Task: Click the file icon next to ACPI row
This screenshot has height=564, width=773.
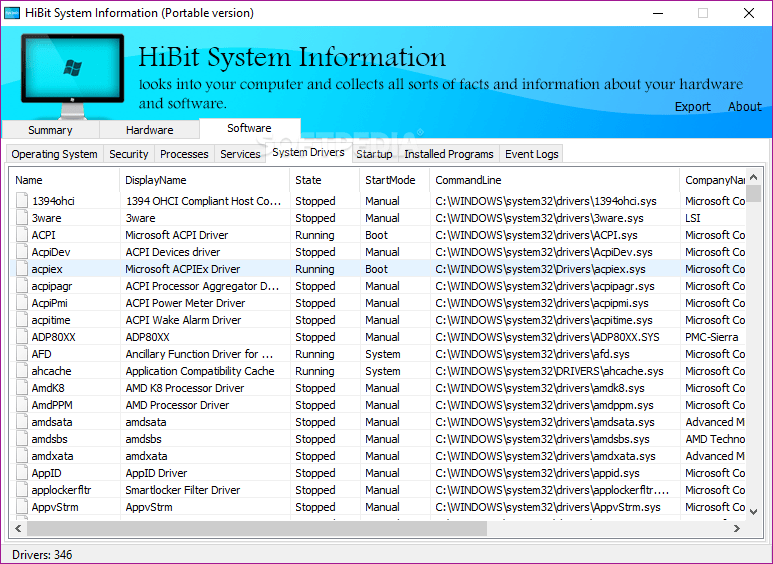Action: point(22,235)
